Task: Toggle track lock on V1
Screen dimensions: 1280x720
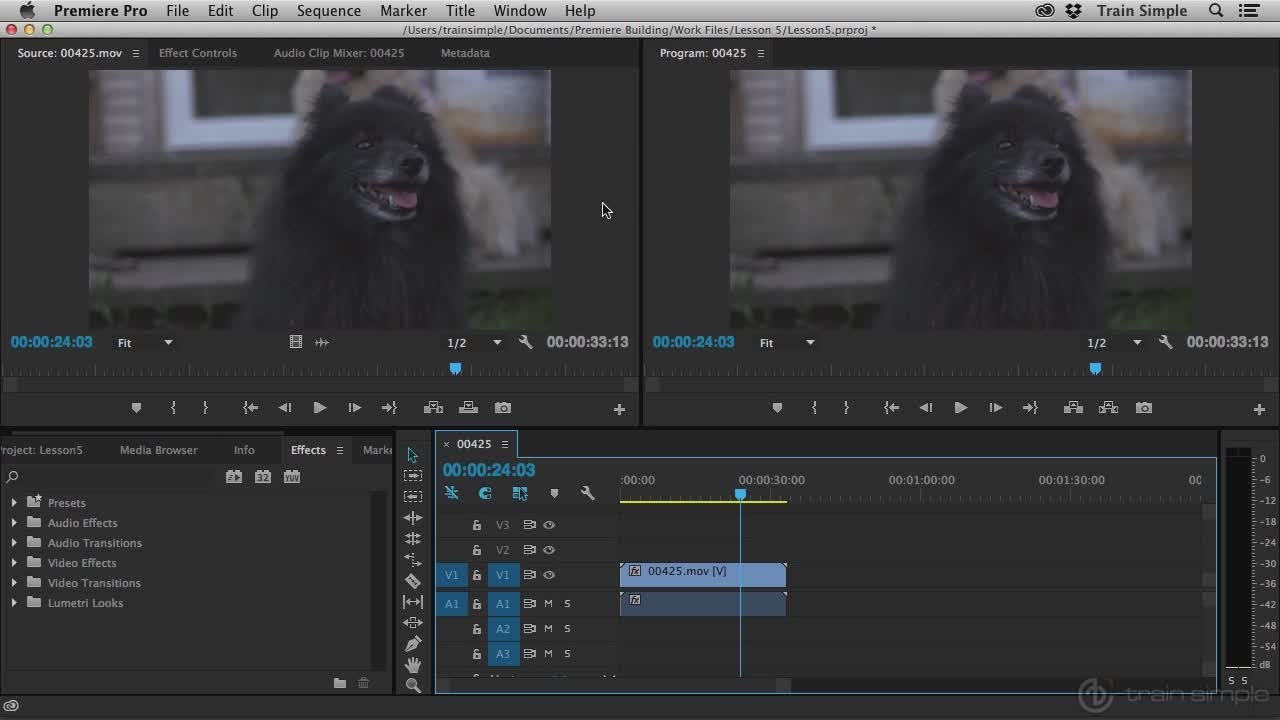Action: [x=477, y=575]
